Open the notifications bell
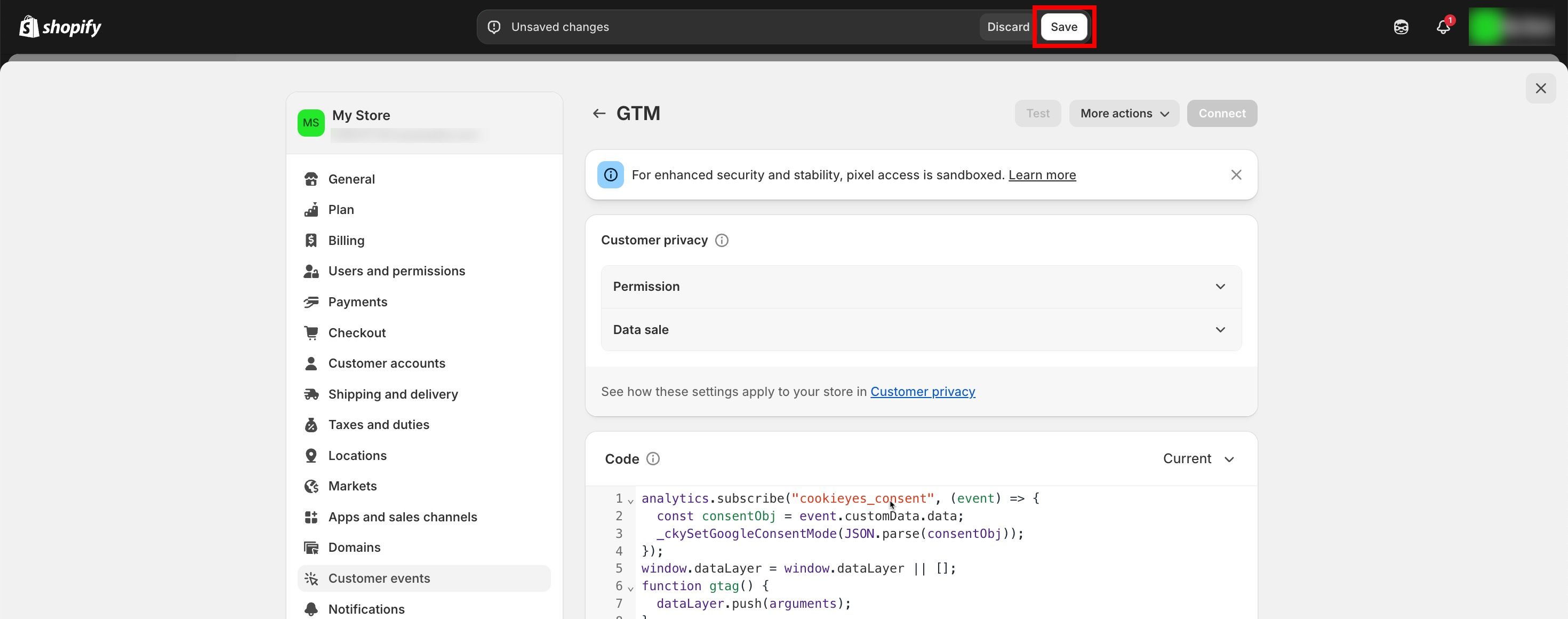This screenshot has width=1568, height=619. [x=1443, y=27]
